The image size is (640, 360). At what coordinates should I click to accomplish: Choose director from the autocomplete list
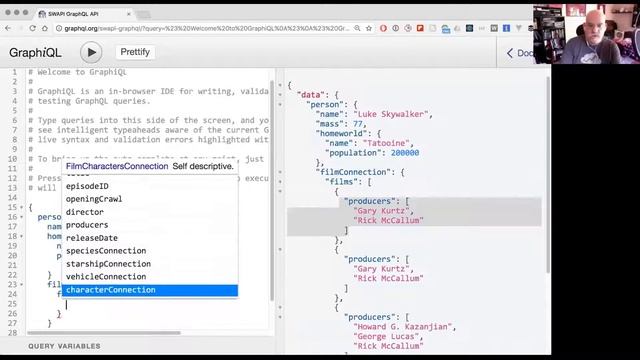click(150, 212)
